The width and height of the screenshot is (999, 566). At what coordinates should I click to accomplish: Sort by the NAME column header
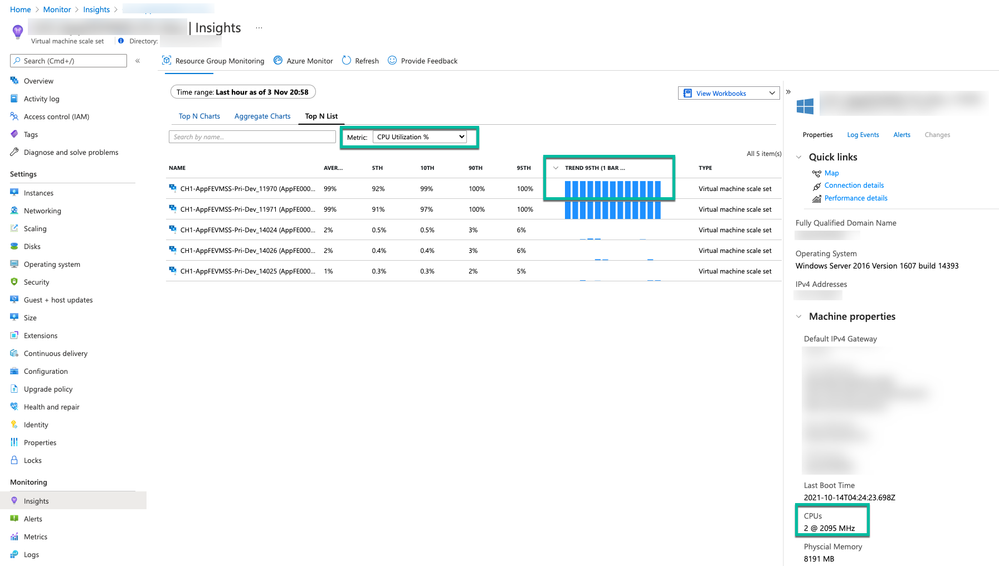pos(177,168)
